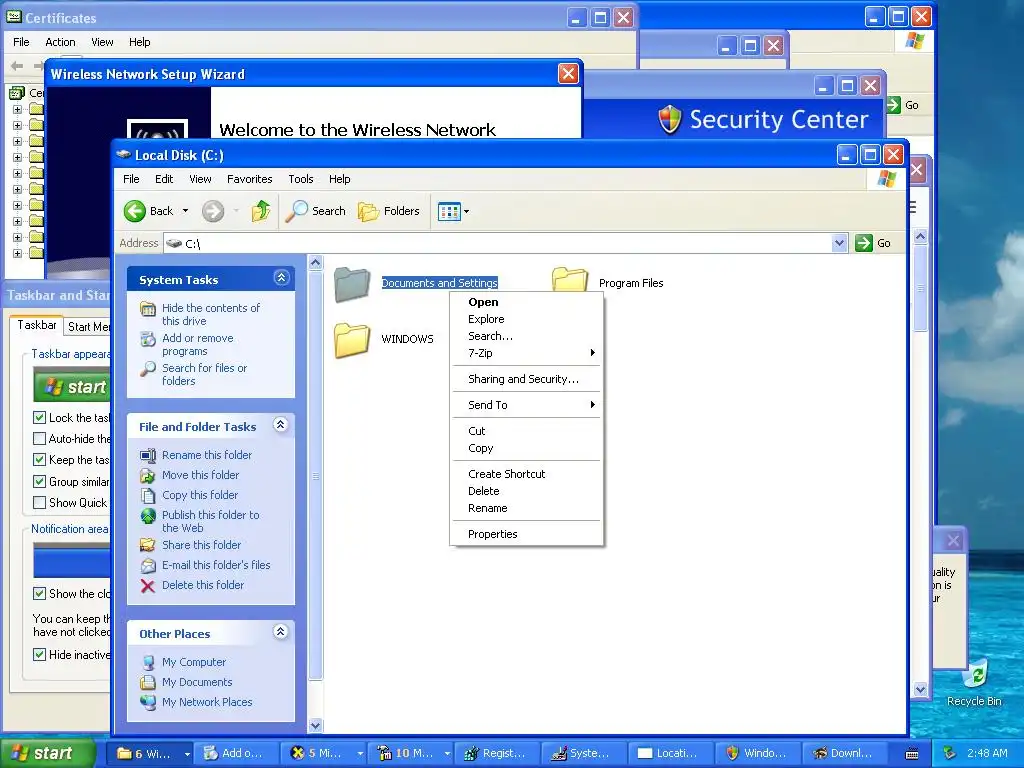Click Search for files or folders link
The height and width of the screenshot is (768, 1024).
204,375
